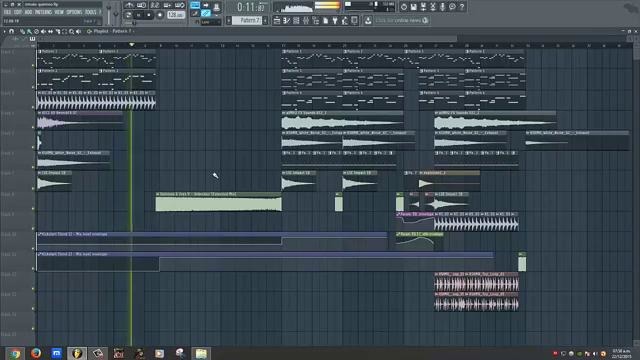Select the Paint brush tool in Playlist
Viewport: 640px width, 360px height.
click(x=29, y=31)
